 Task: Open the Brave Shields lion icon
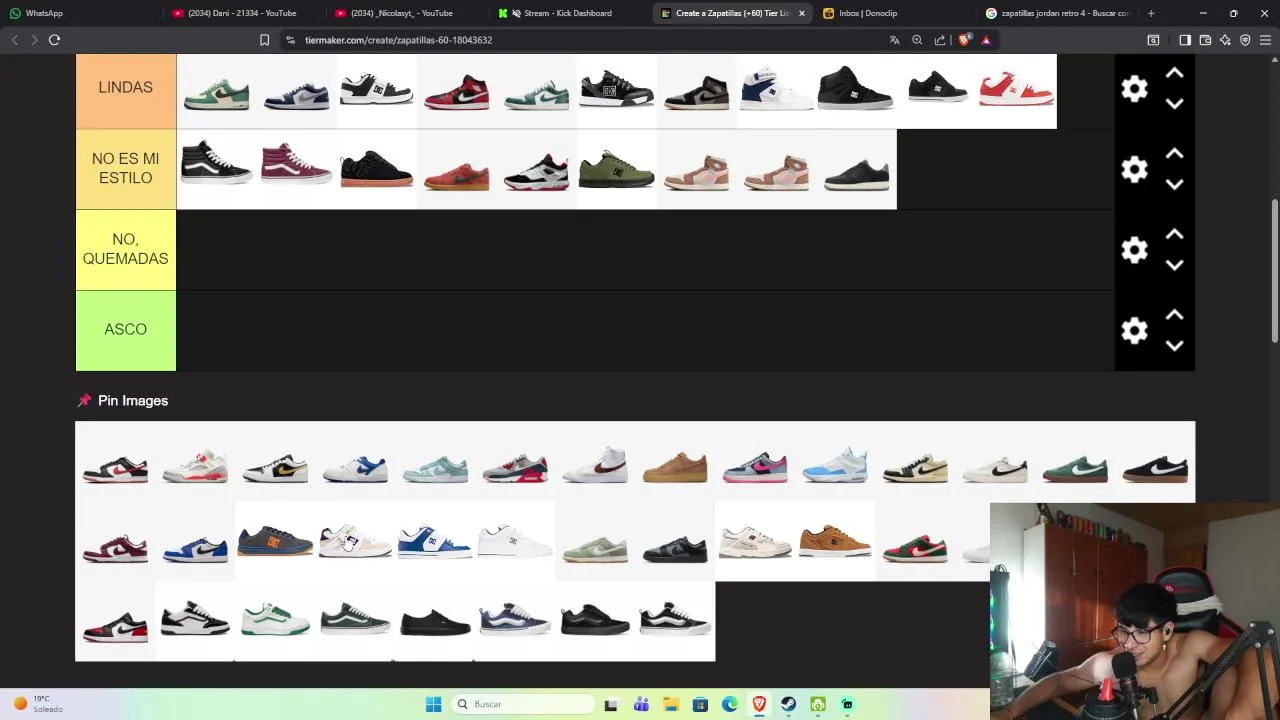click(964, 40)
